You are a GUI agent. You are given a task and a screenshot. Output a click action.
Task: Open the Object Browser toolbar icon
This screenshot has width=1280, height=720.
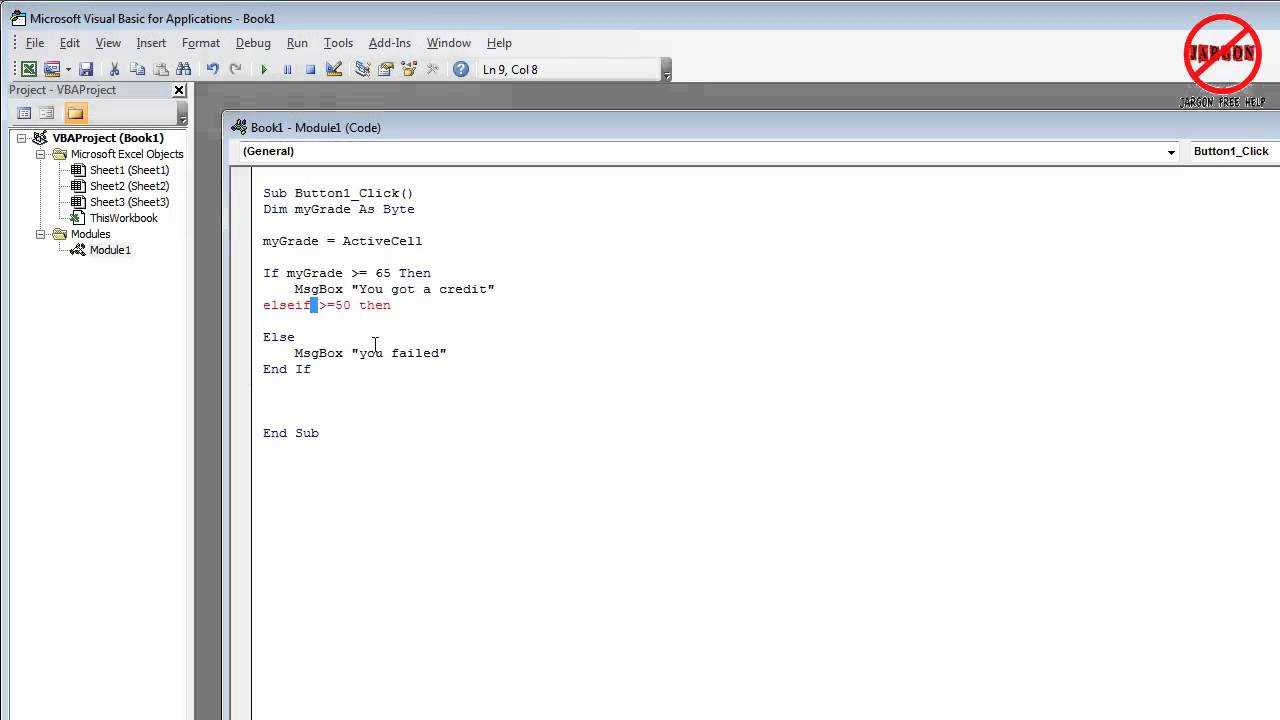click(x=409, y=69)
